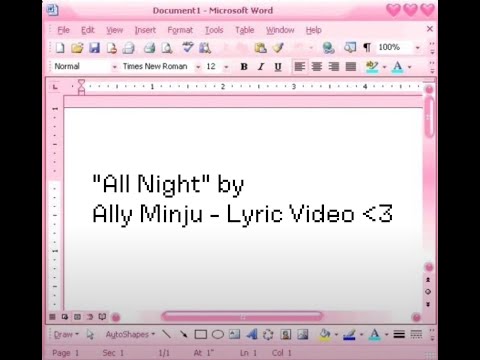The image size is (480, 360).
Task: Activate the Format Painter brush
Action: [x=278, y=48]
